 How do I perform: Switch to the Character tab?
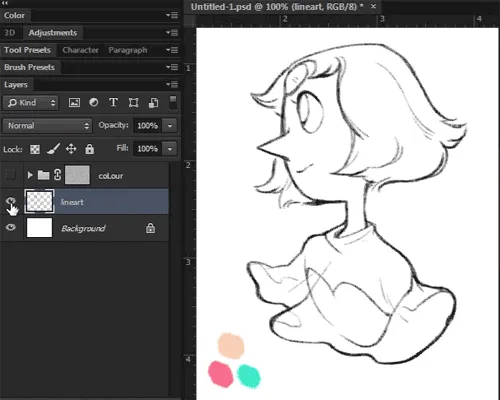[80, 50]
